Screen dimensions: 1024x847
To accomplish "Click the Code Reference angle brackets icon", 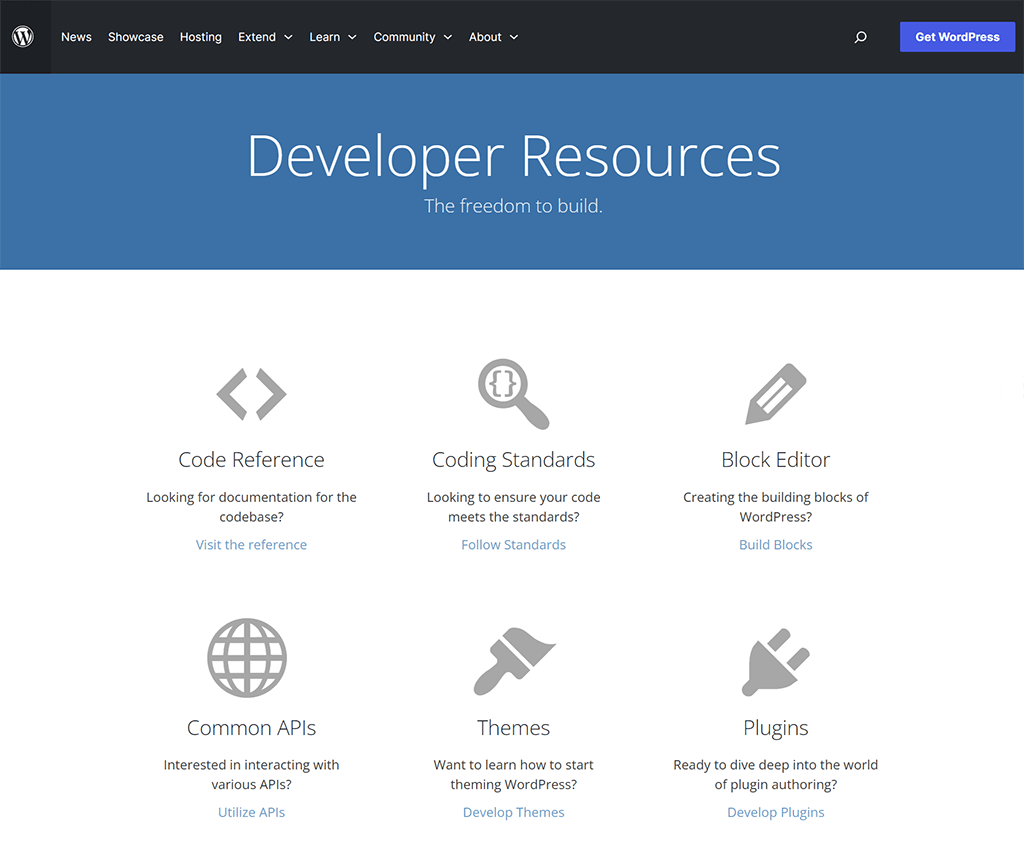I will pyautogui.click(x=251, y=393).
